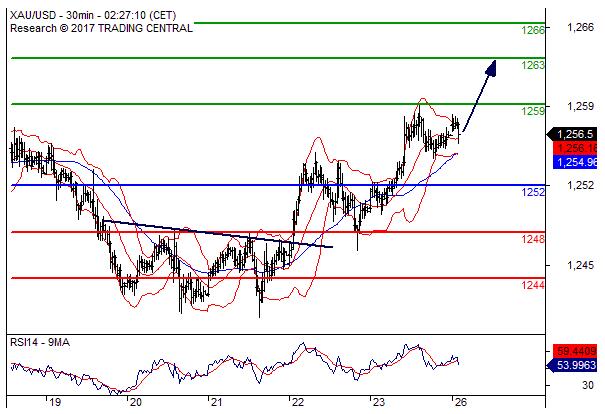The height and width of the screenshot is (414, 605).
Task: Click the 1,252 price axis value
Action: [580, 185]
